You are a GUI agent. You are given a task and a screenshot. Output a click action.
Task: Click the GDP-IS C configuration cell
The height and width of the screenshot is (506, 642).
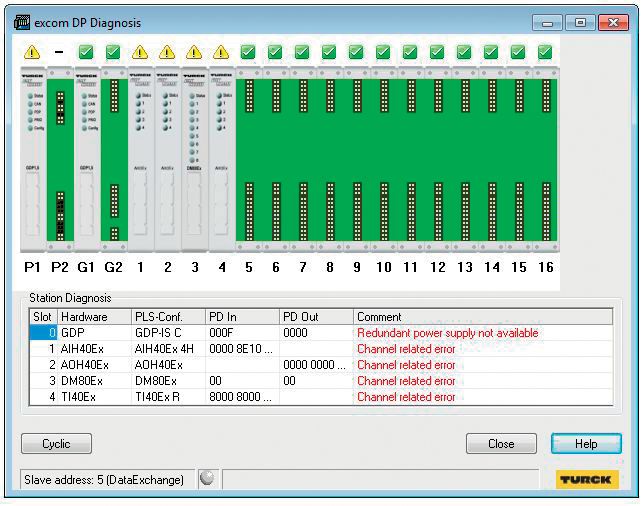(x=168, y=333)
